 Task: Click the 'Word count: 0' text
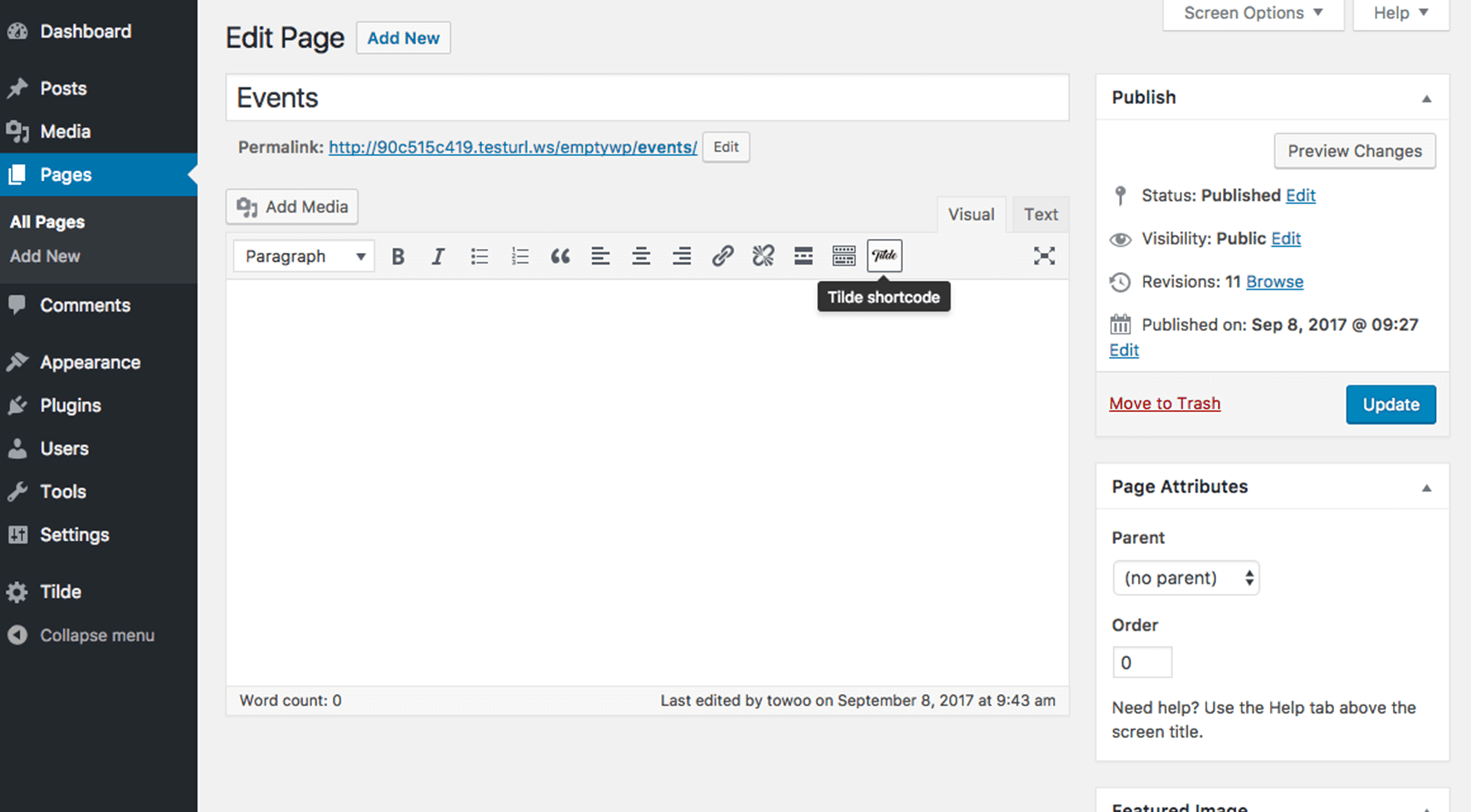pos(290,701)
